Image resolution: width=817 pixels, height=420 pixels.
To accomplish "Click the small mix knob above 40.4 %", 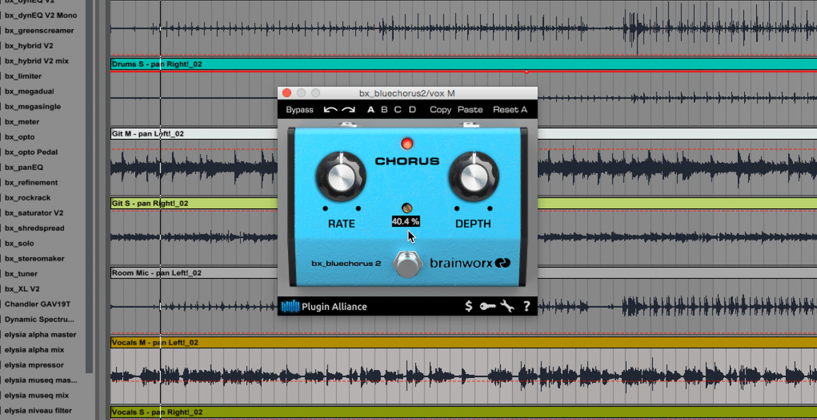I will click(407, 208).
